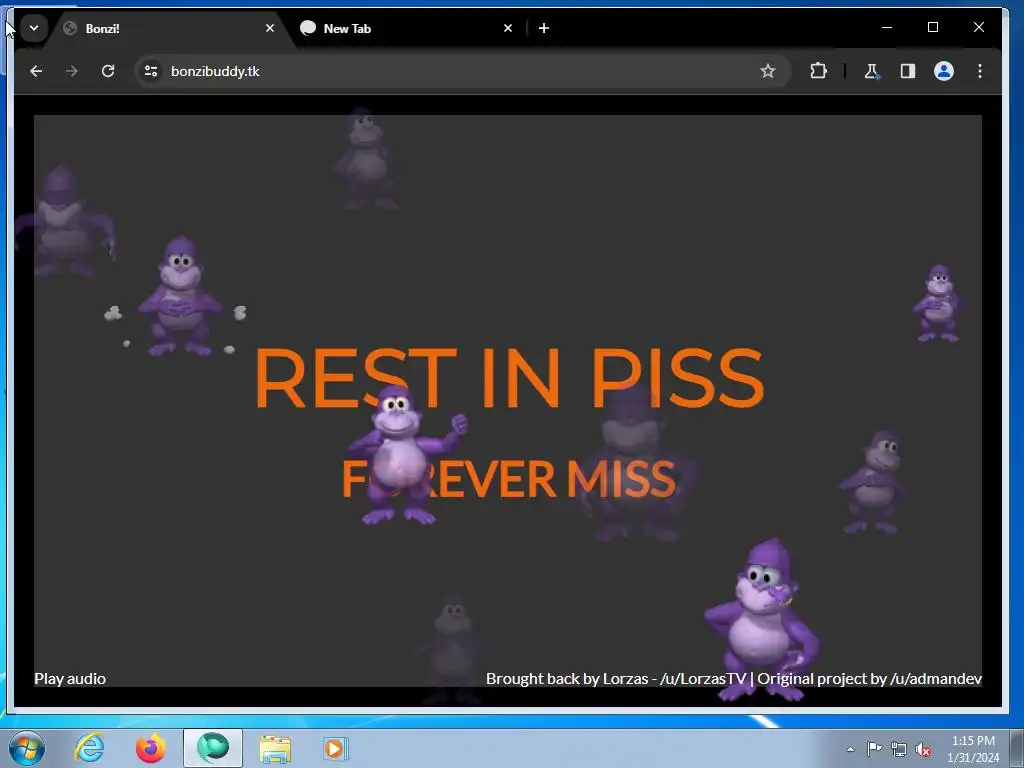This screenshot has height=768, width=1024.
Task: Click the bonzibuddy.tk address field
Action: pyautogui.click(x=463, y=71)
